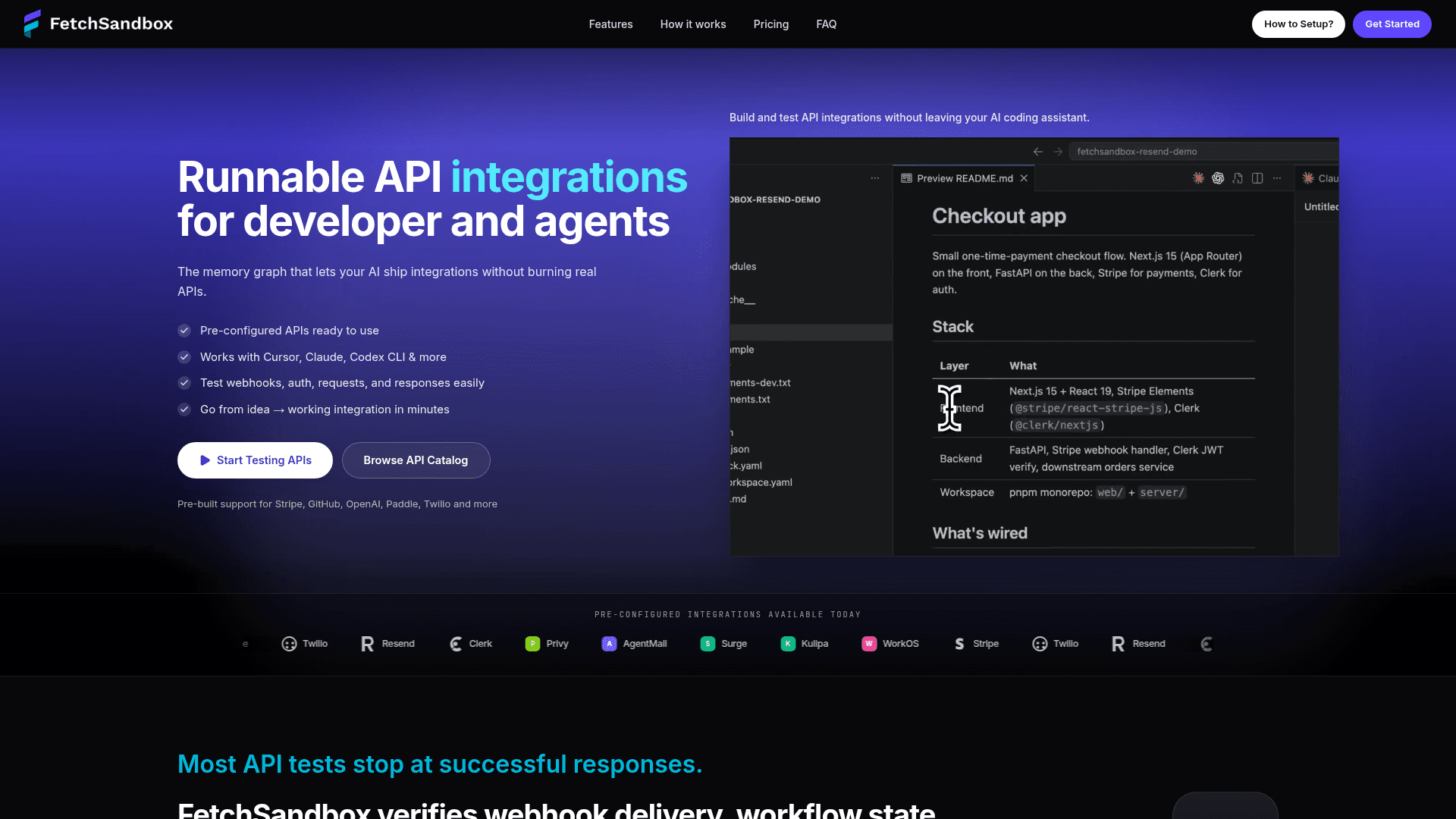Click the WorkOS integration icon

click(869, 644)
